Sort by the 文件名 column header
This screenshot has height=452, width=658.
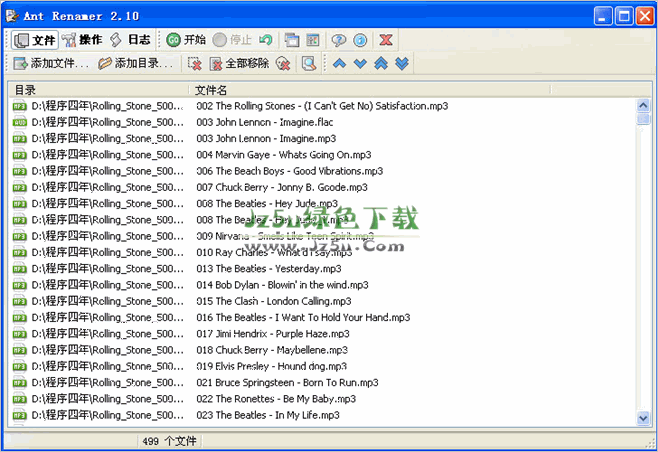[369, 90]
